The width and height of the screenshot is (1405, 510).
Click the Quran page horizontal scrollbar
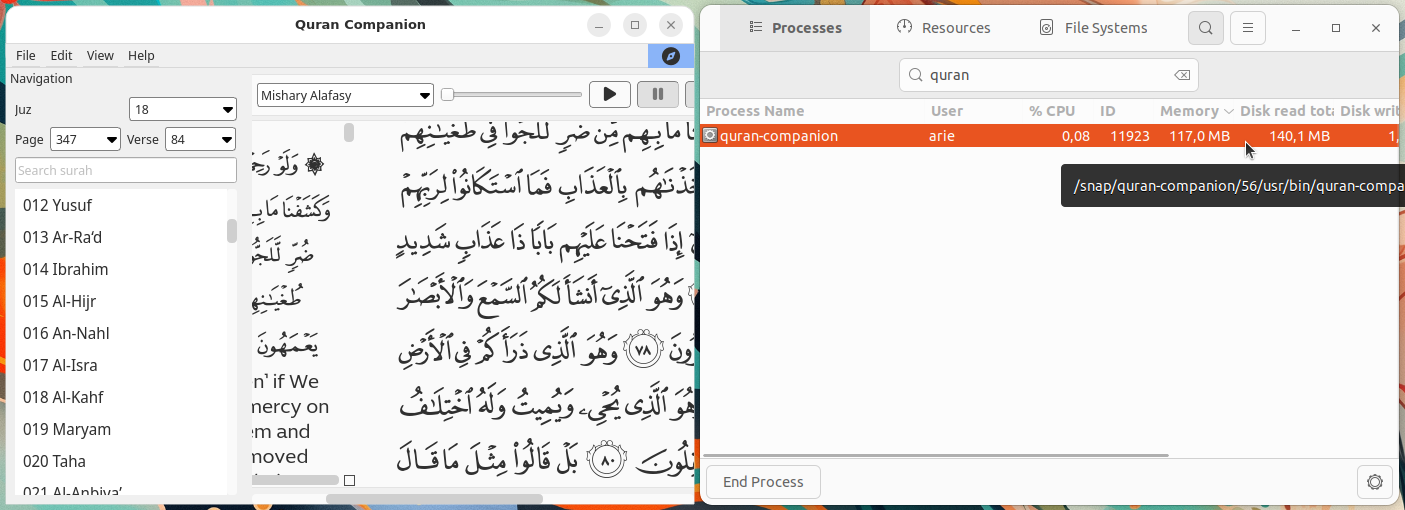click(x=434, y=498)
